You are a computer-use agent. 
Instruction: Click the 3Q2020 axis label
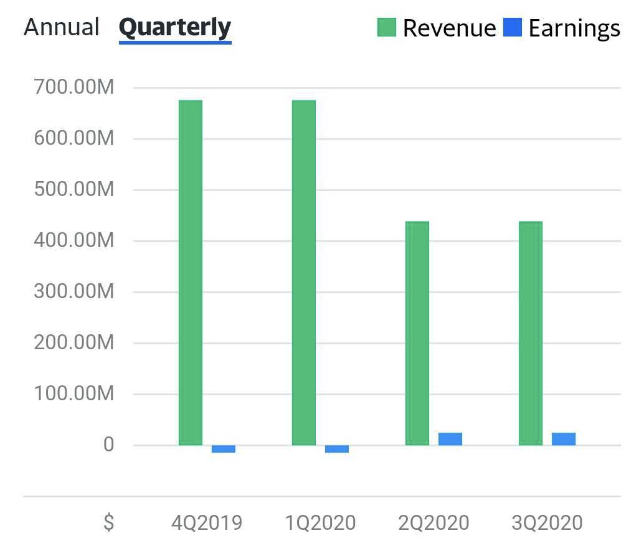point(546,523)
